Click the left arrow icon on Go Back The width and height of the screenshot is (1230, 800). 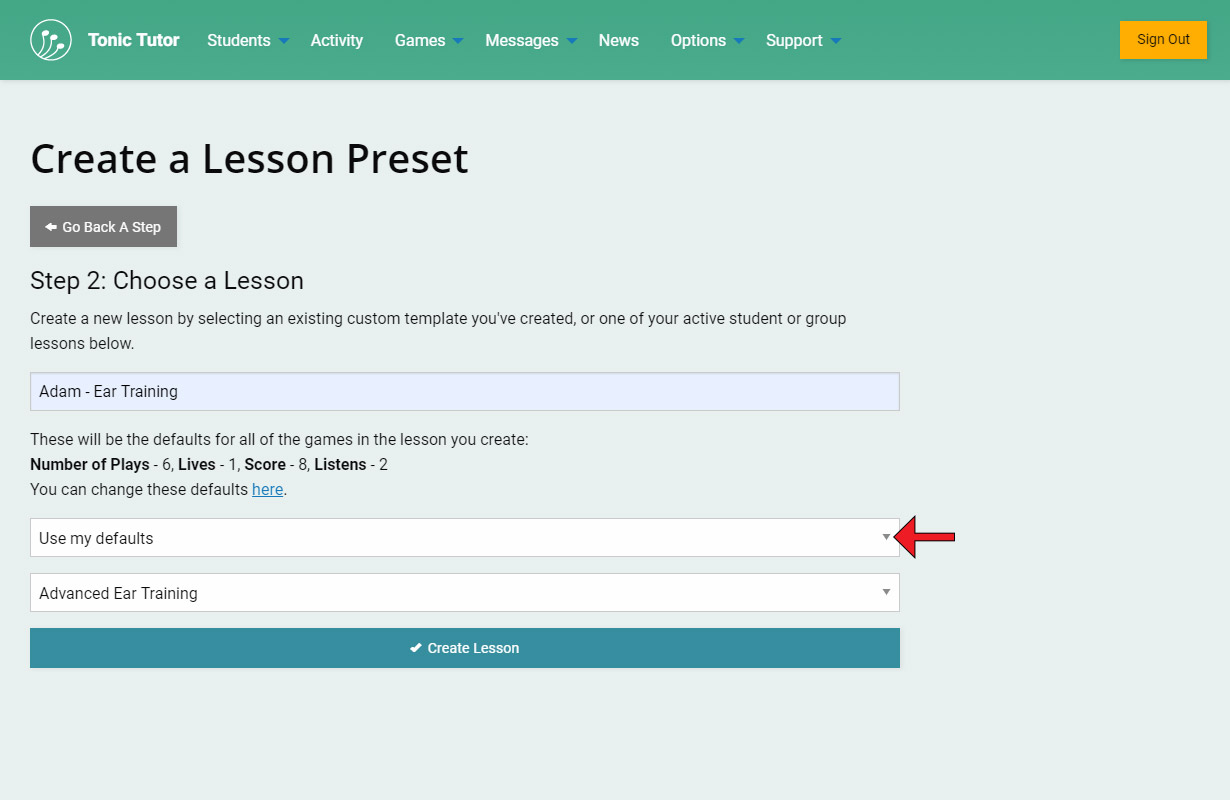tap(51, 227)
